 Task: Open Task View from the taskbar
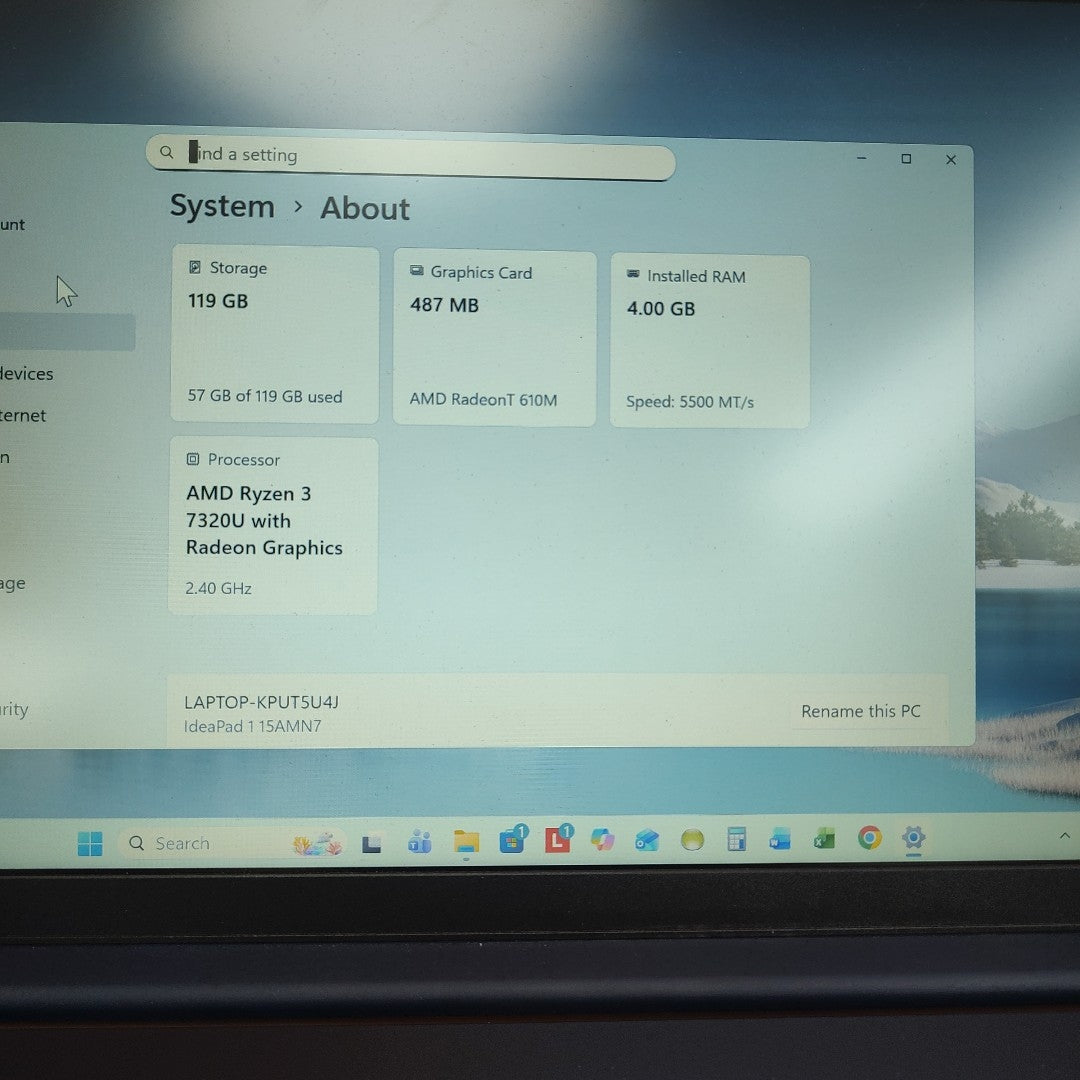tap(372, 843)
